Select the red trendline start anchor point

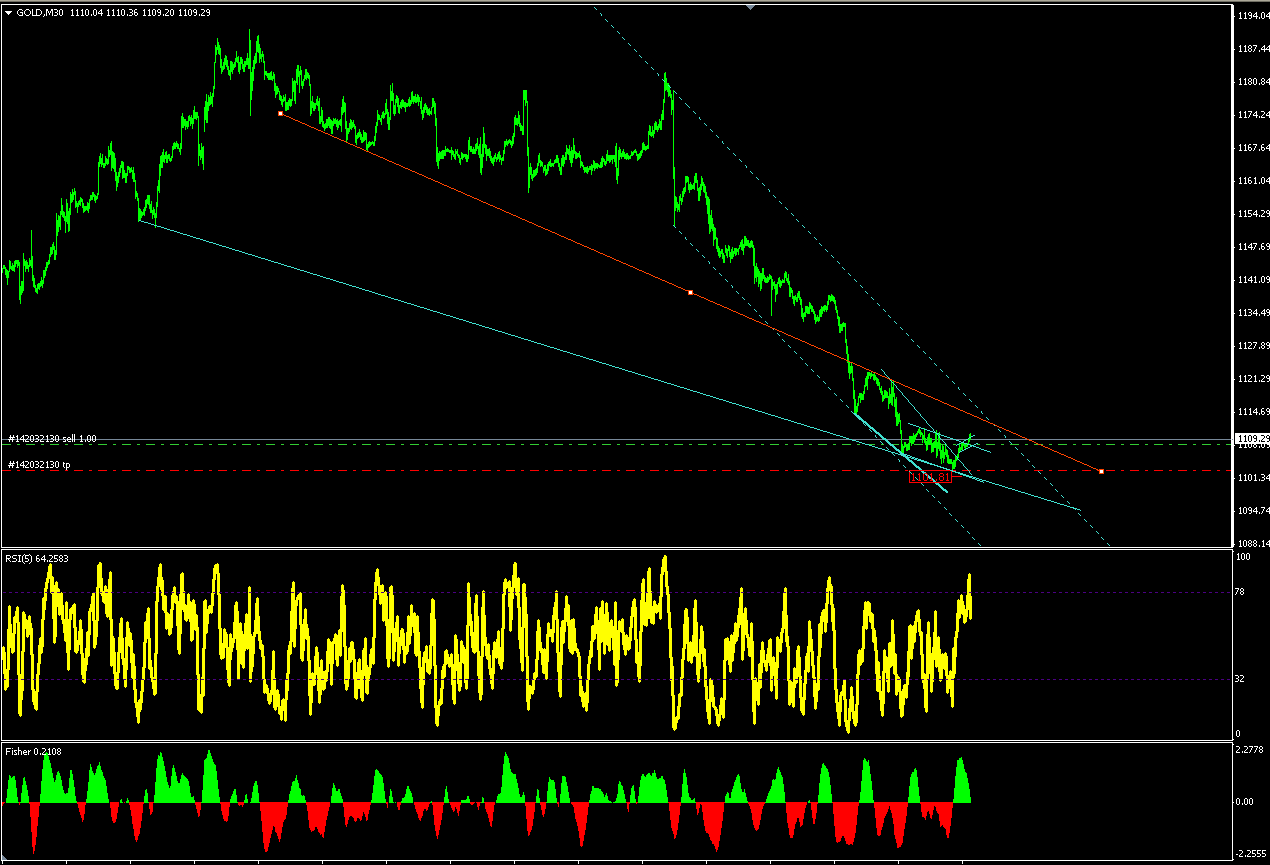pos(280,114)
